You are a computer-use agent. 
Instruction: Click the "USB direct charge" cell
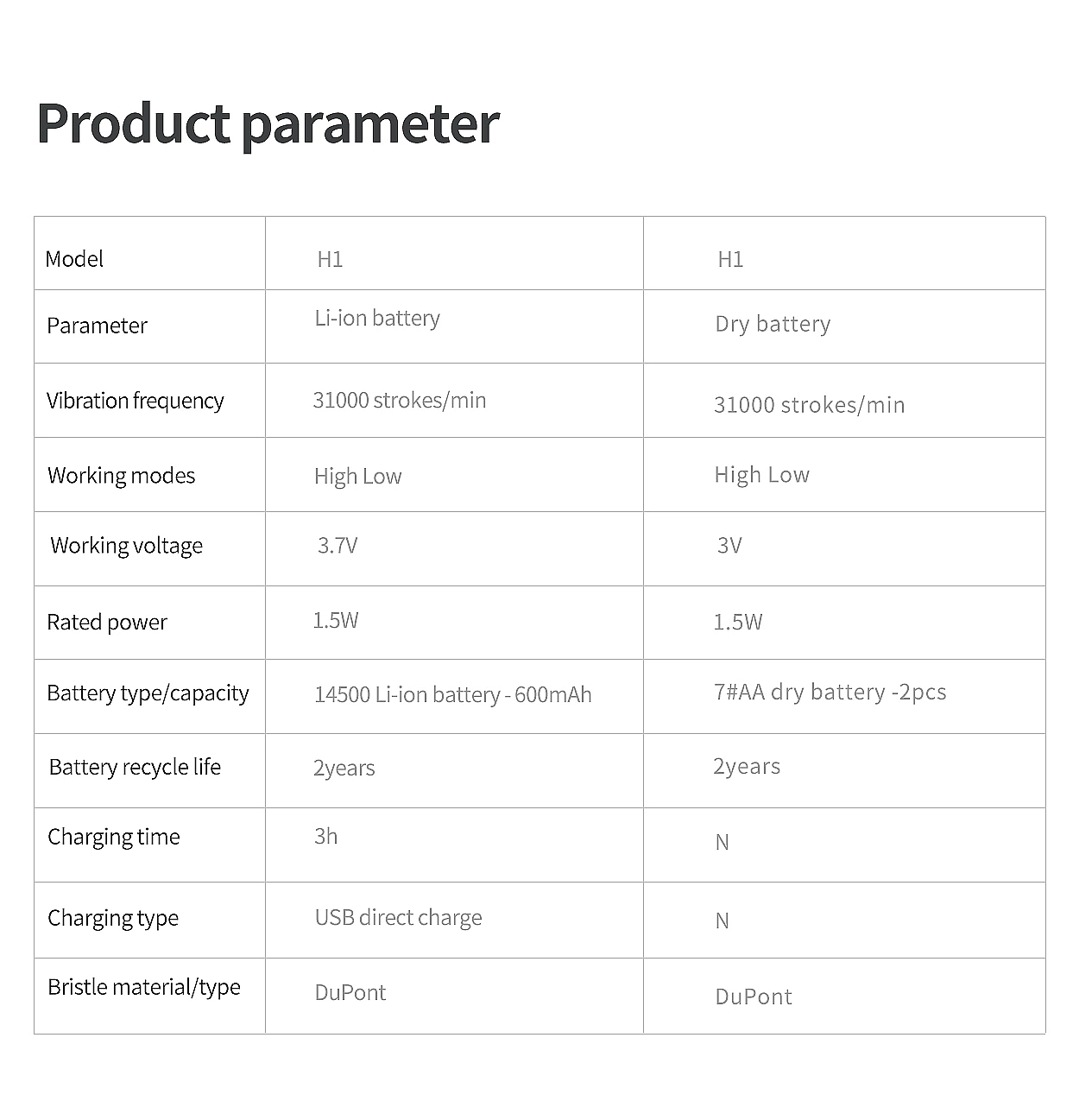pyautogui.click(x=398, y=917)
